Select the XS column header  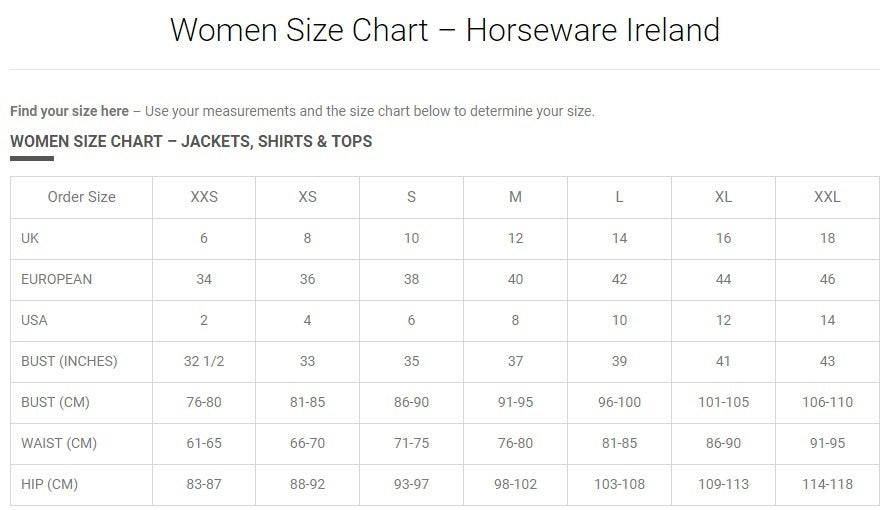[307, 197]
